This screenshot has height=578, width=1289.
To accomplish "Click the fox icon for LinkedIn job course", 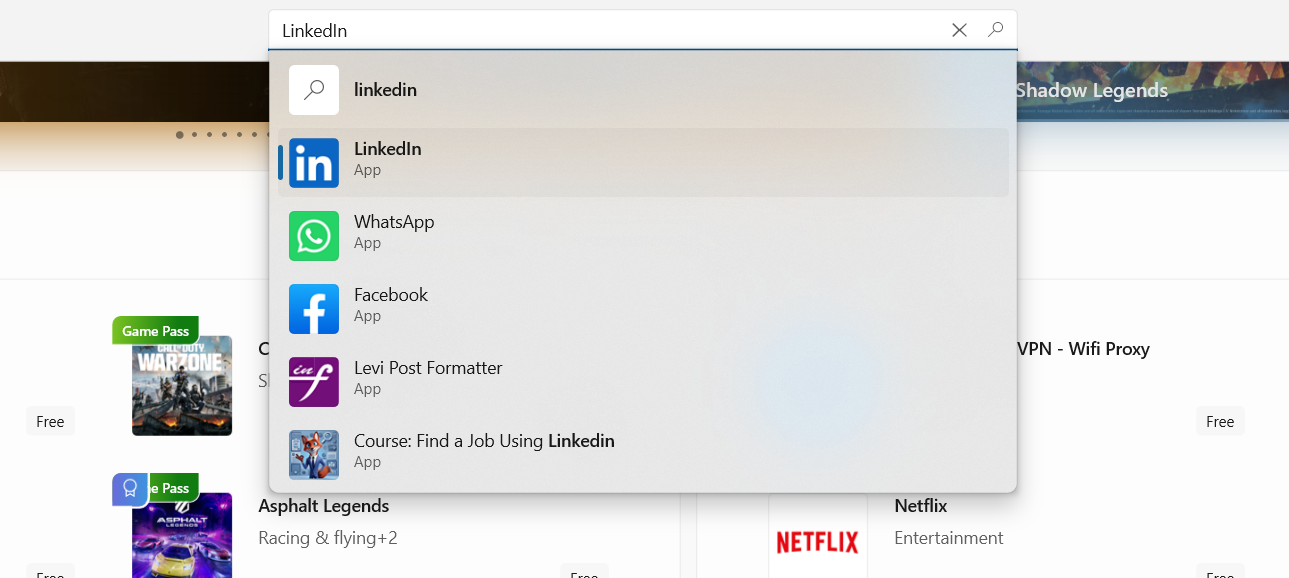I will tap(314, 455).
